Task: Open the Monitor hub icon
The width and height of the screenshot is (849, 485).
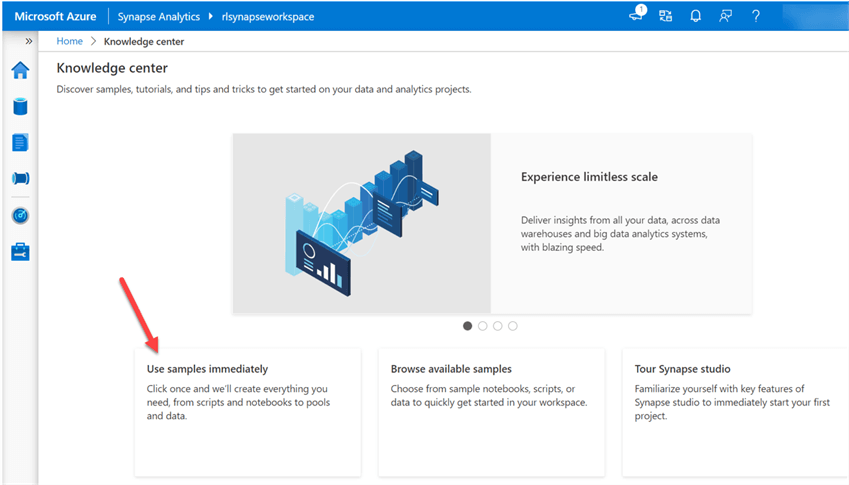Action: click(20, 215)
